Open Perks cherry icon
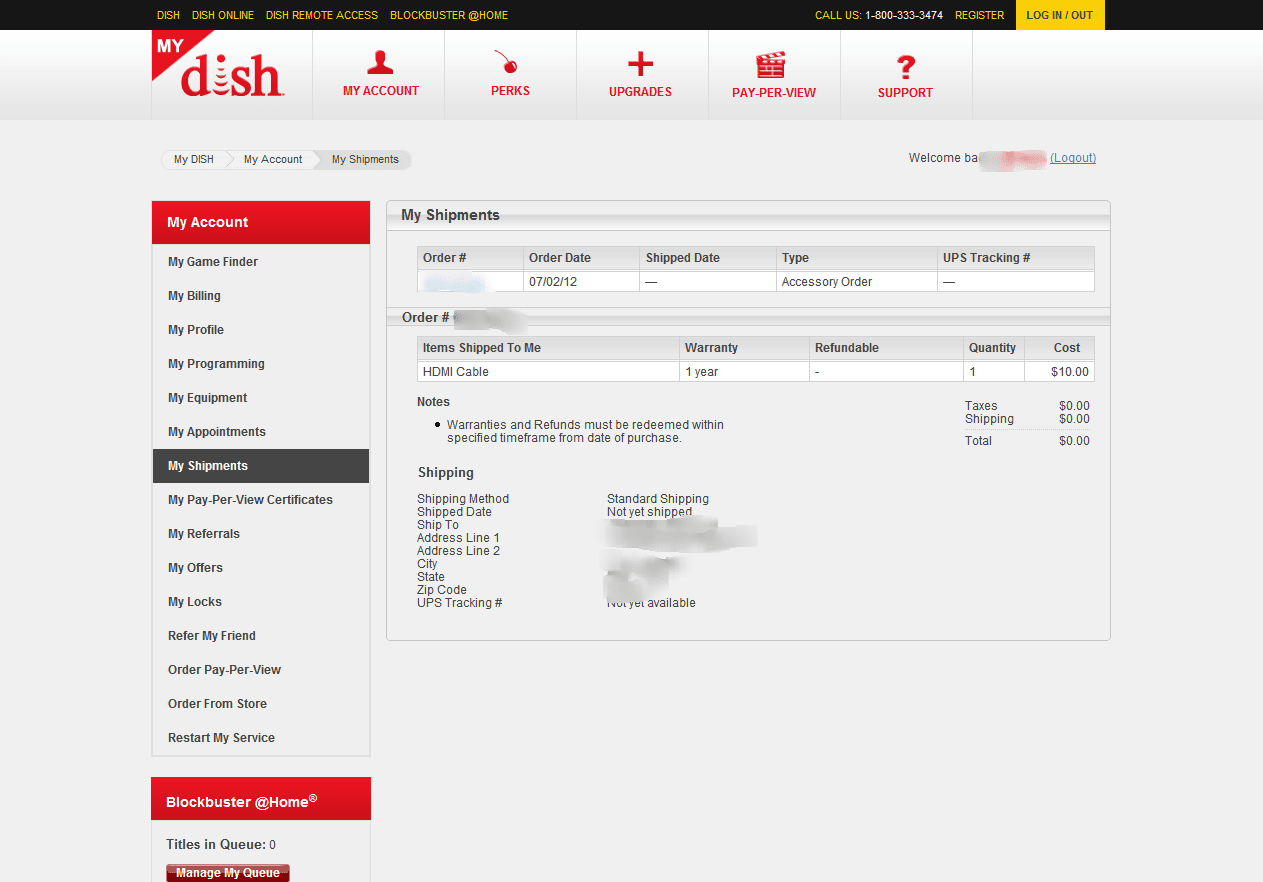The height and width of the screenshot is (882, 1263). pos(507,63)
